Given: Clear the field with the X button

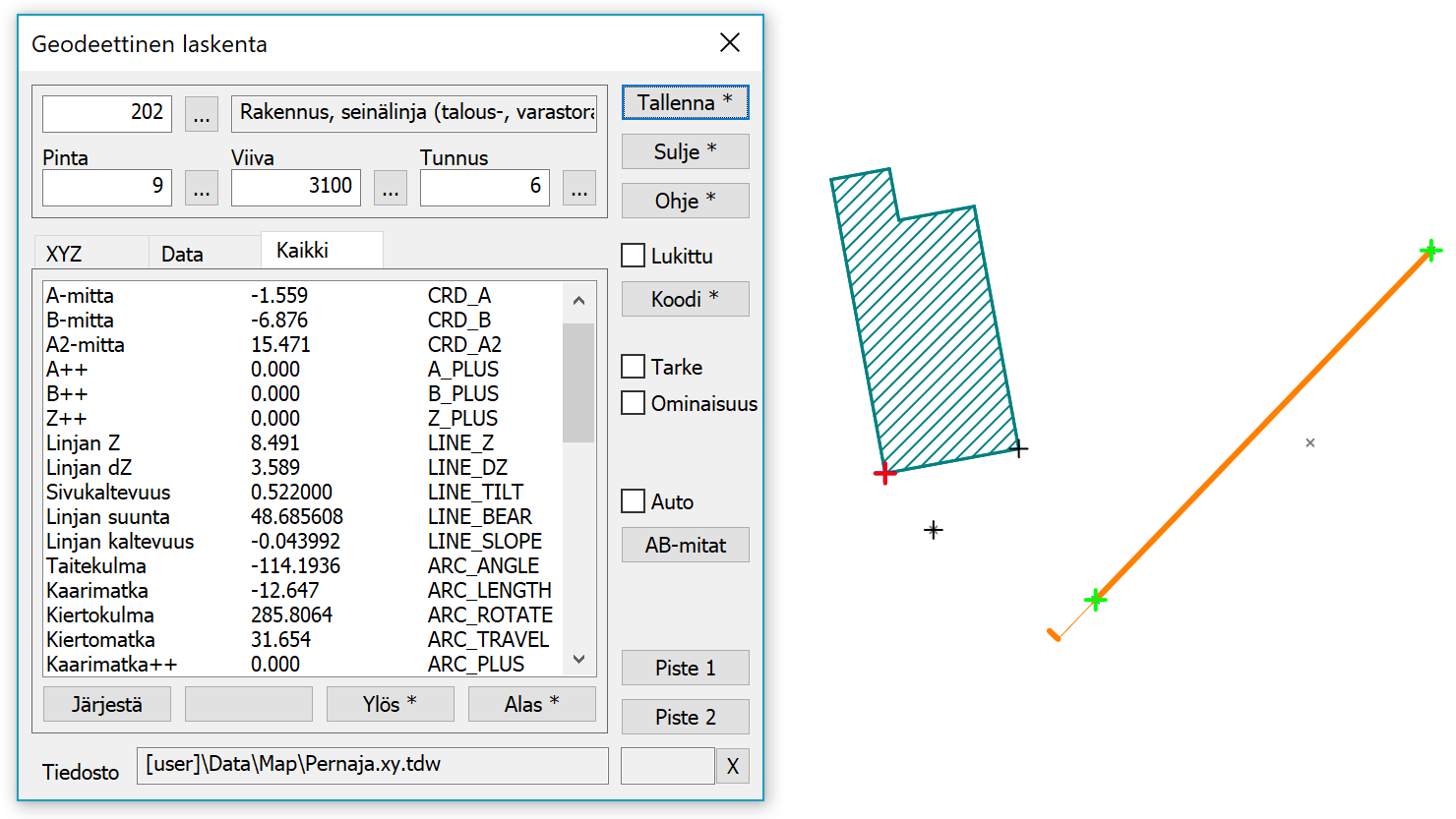Looking at the screenshot, I should (733, 766).
